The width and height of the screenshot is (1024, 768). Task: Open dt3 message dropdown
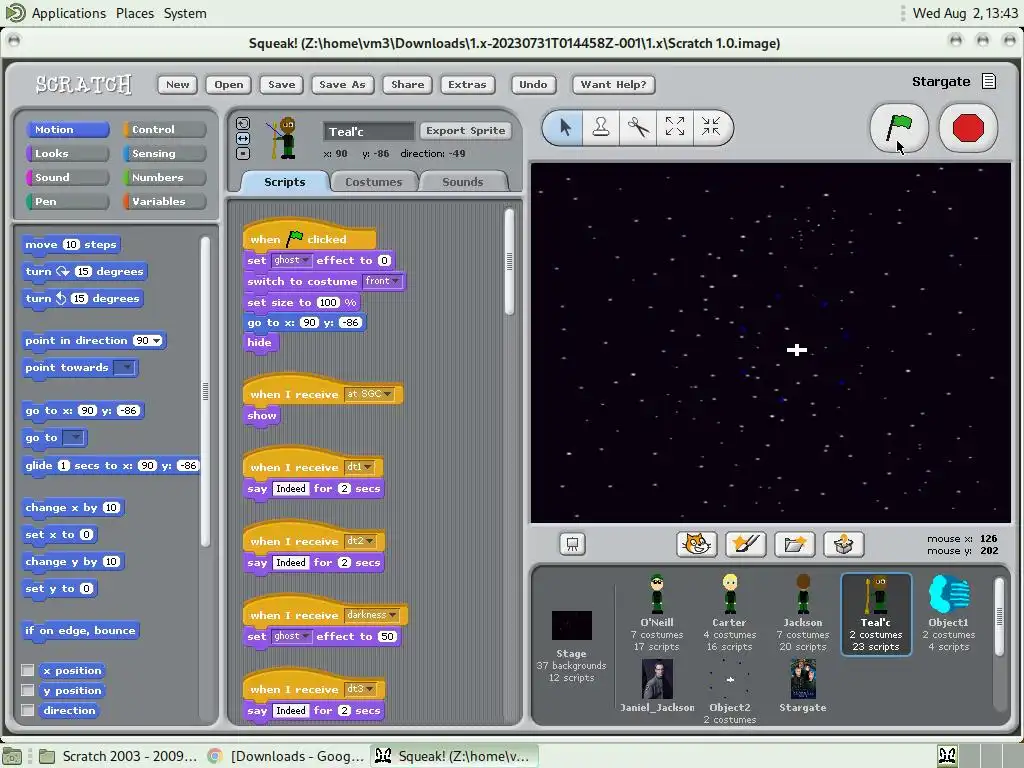coord(360,689)
